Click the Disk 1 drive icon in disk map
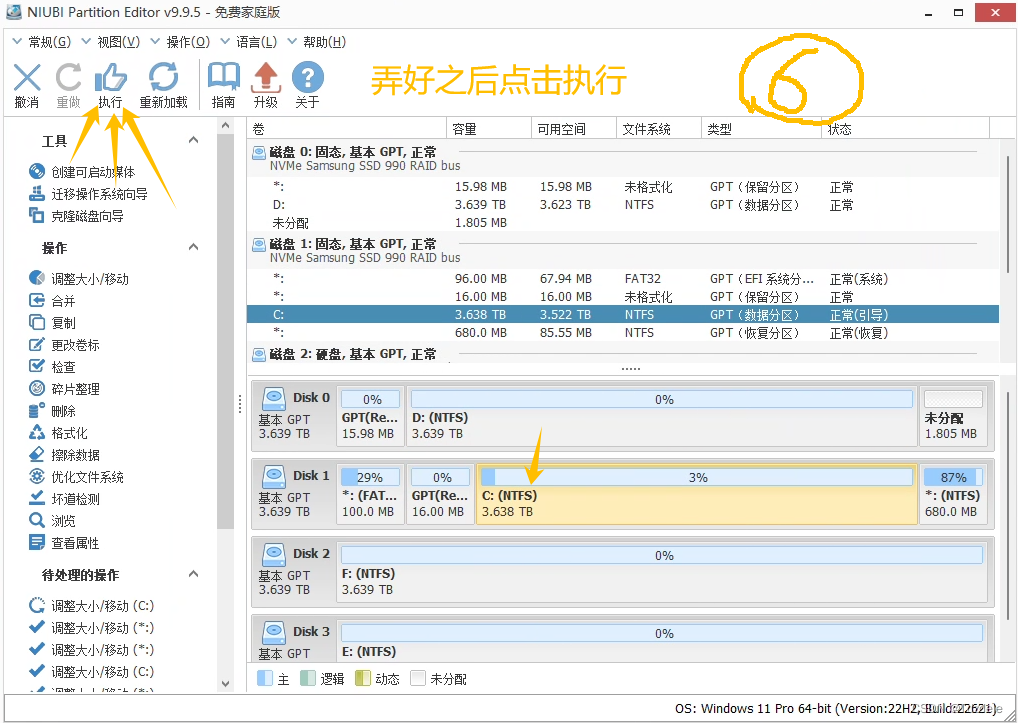1018x723 pixels. point(274,476)
